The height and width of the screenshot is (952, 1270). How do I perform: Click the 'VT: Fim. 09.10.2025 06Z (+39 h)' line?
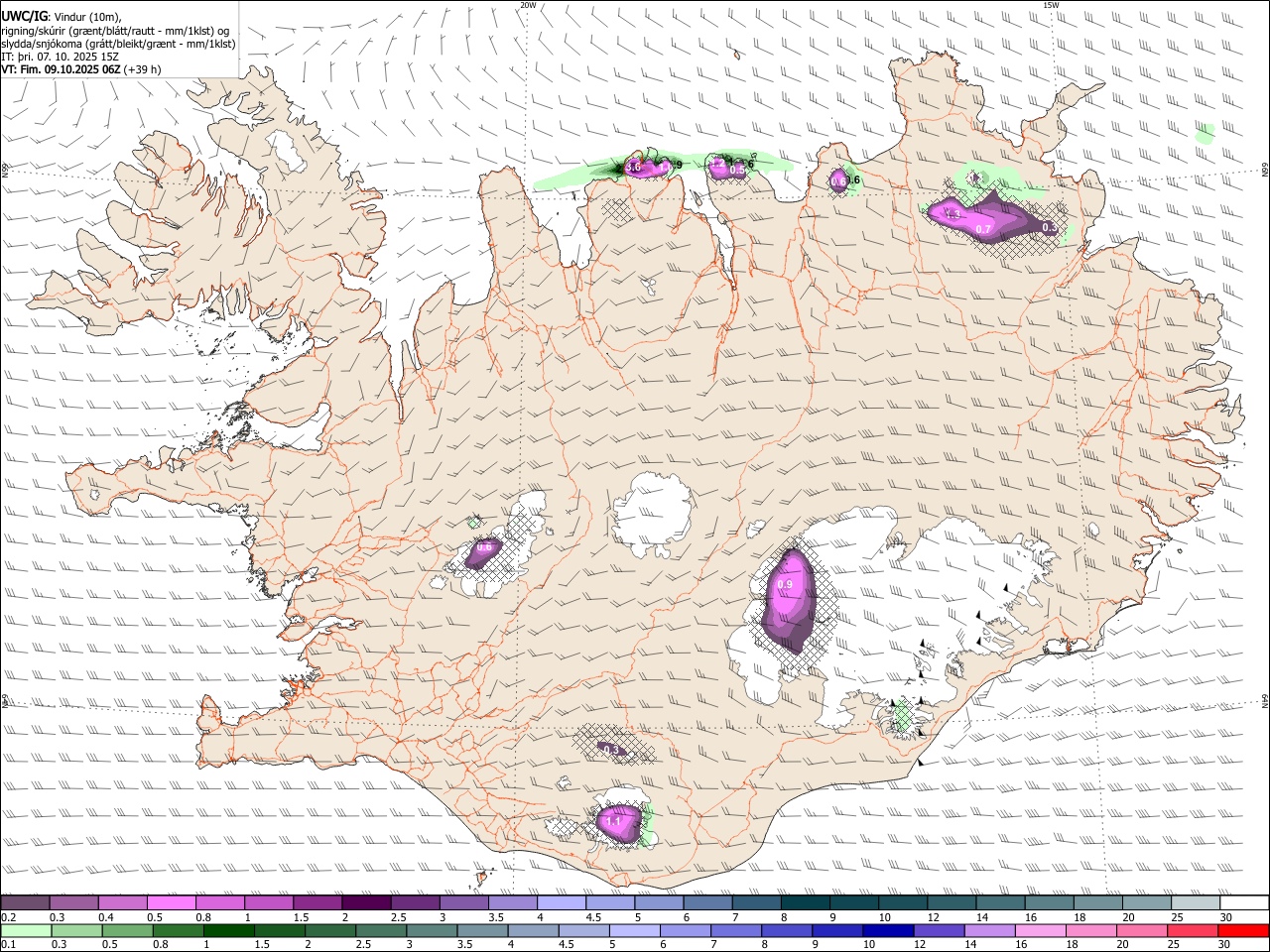tap(81, 69)
